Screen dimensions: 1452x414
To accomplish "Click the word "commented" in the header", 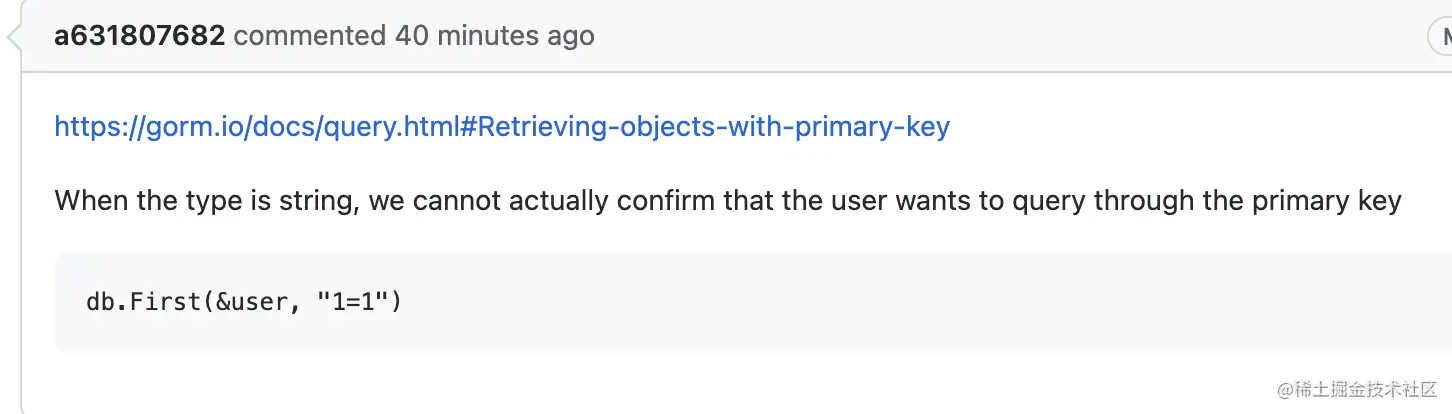I will coord(309,37).
